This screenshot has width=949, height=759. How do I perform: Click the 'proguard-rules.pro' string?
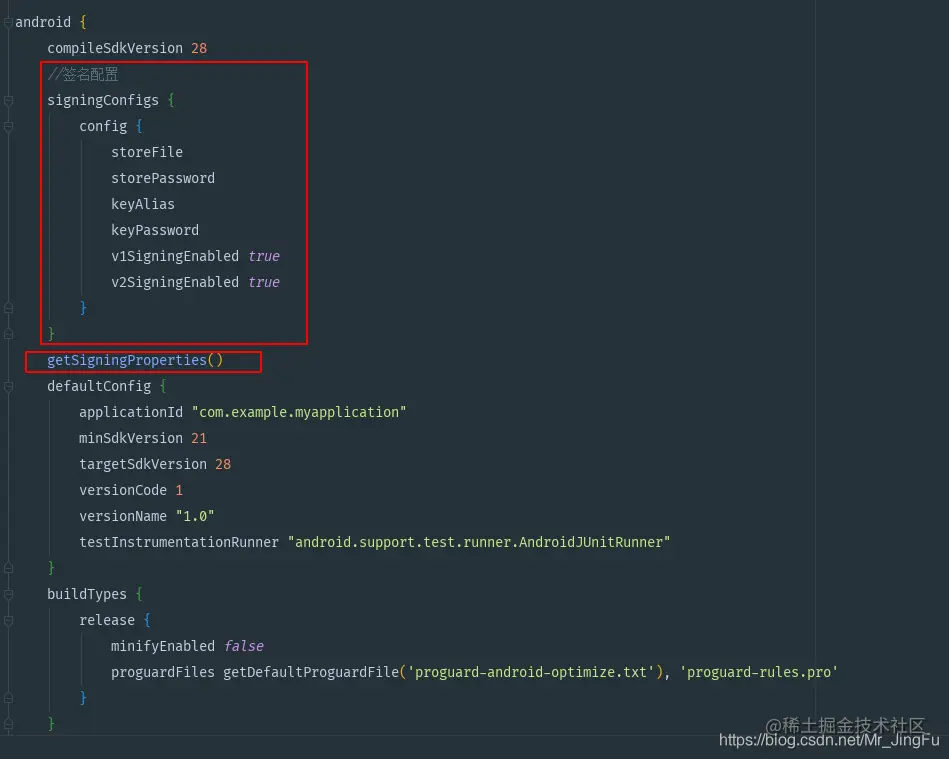759,672
